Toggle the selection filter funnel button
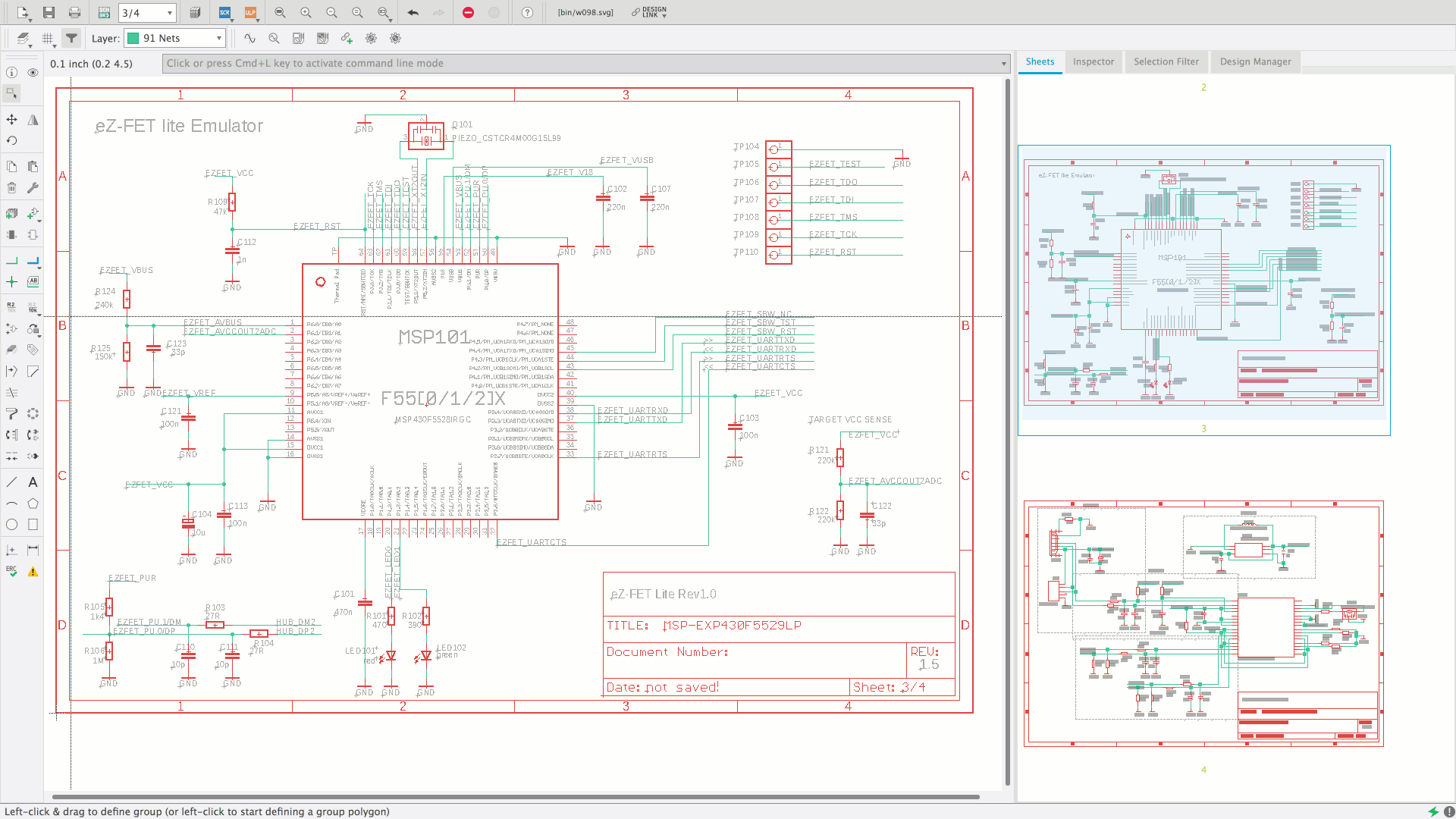The image size is (1456, 819). coord(71,38)
